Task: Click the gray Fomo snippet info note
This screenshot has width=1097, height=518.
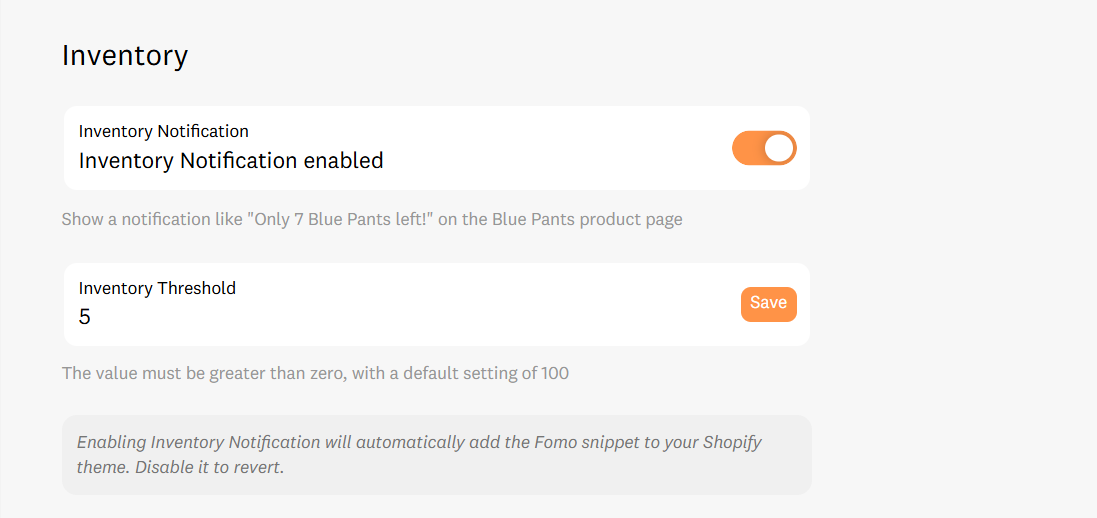Action: tap(436, 454)
